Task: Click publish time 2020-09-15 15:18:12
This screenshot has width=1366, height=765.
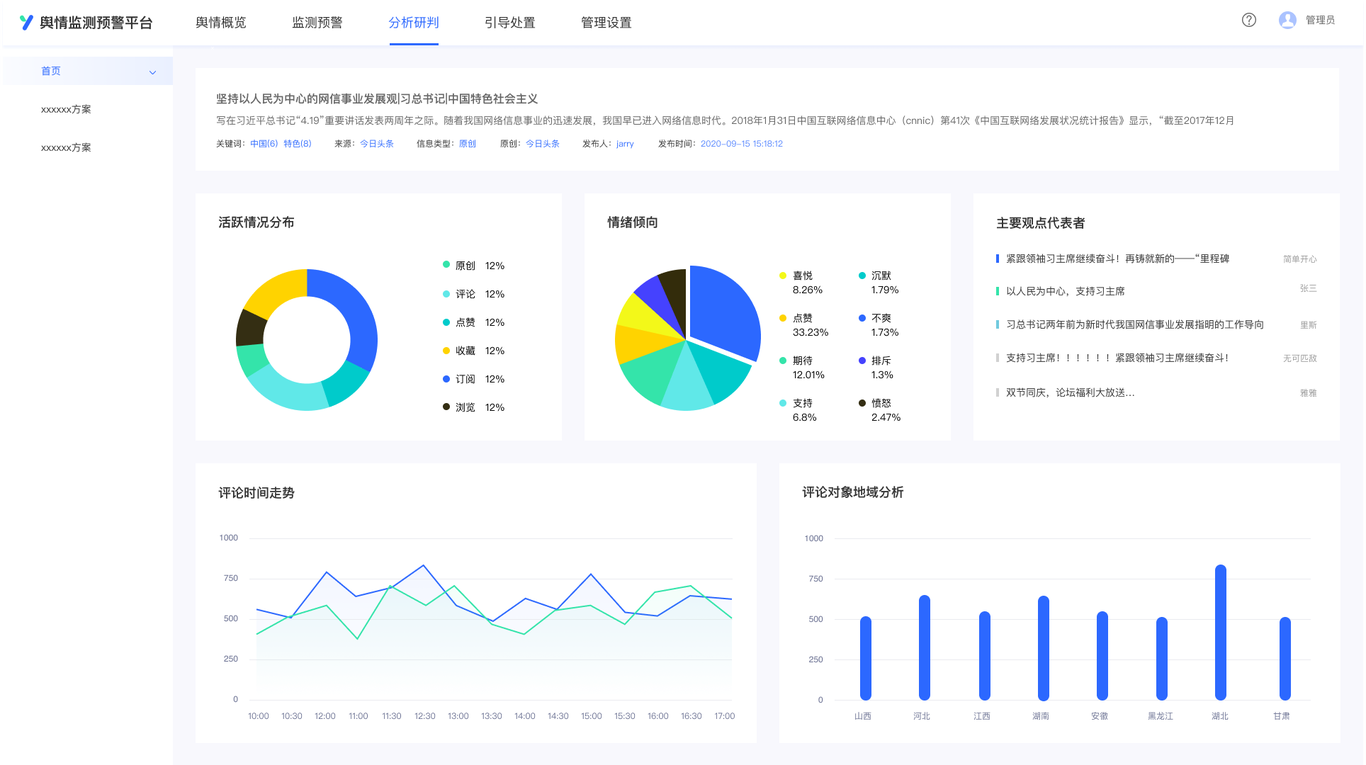Action: click(742, 144)
